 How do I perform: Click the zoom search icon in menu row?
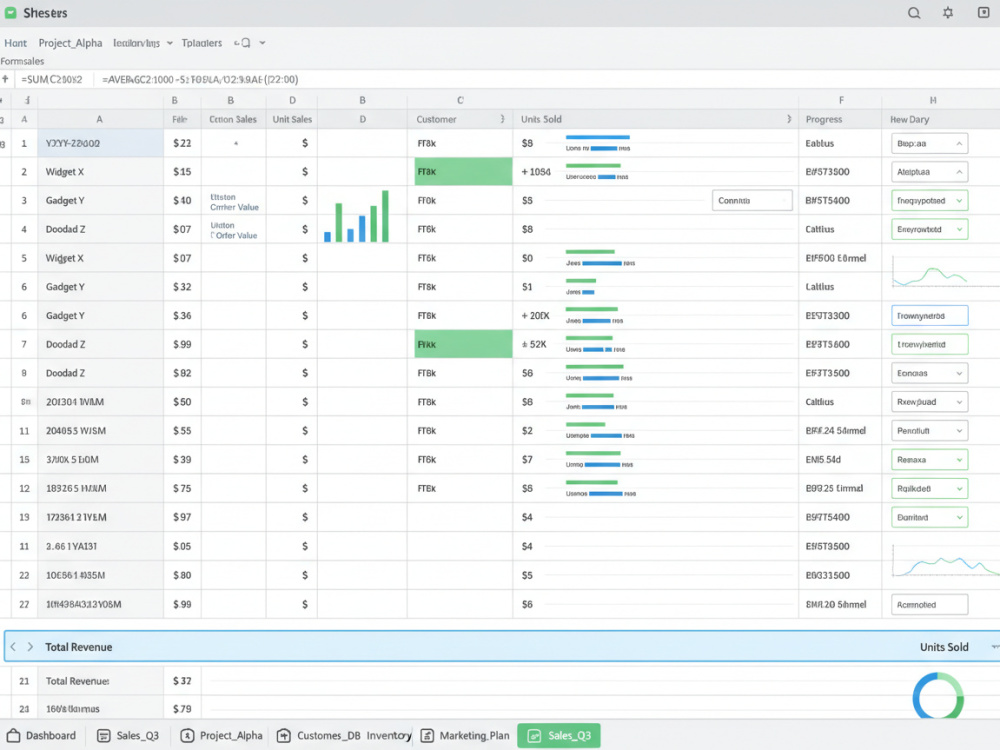point(242,43)
